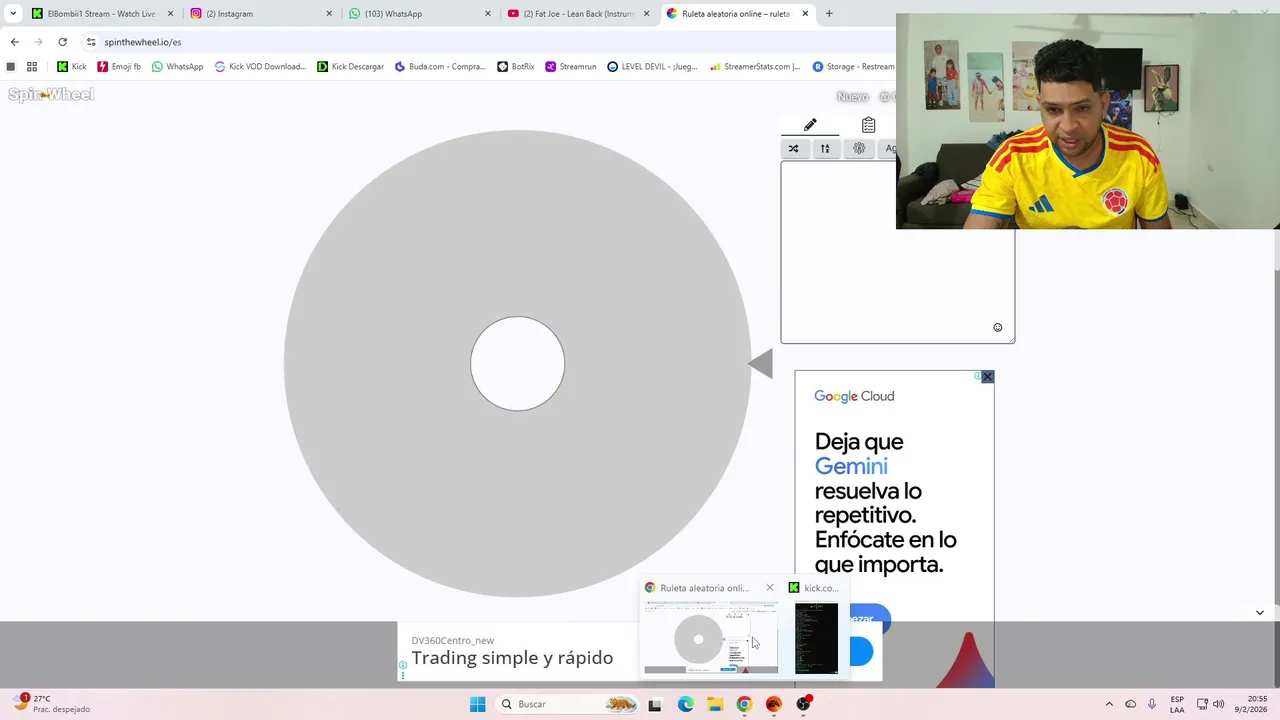Image resolution: width=1280 pixels, height=720 pixels.
Task: Switch to the WhatsApp browser tab
Action: (x=420, y=14)
